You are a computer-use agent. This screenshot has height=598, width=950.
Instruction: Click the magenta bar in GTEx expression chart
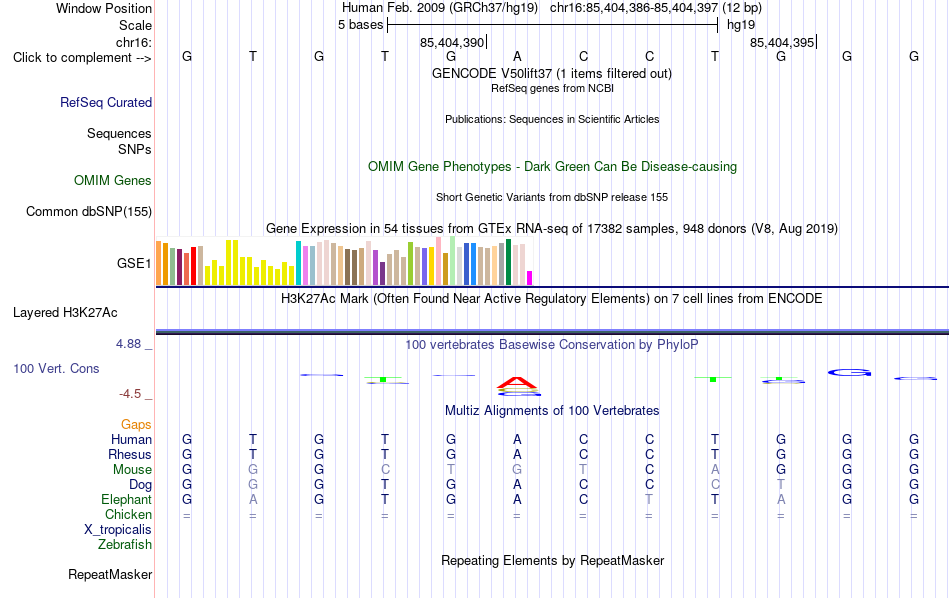click(530, 278)
